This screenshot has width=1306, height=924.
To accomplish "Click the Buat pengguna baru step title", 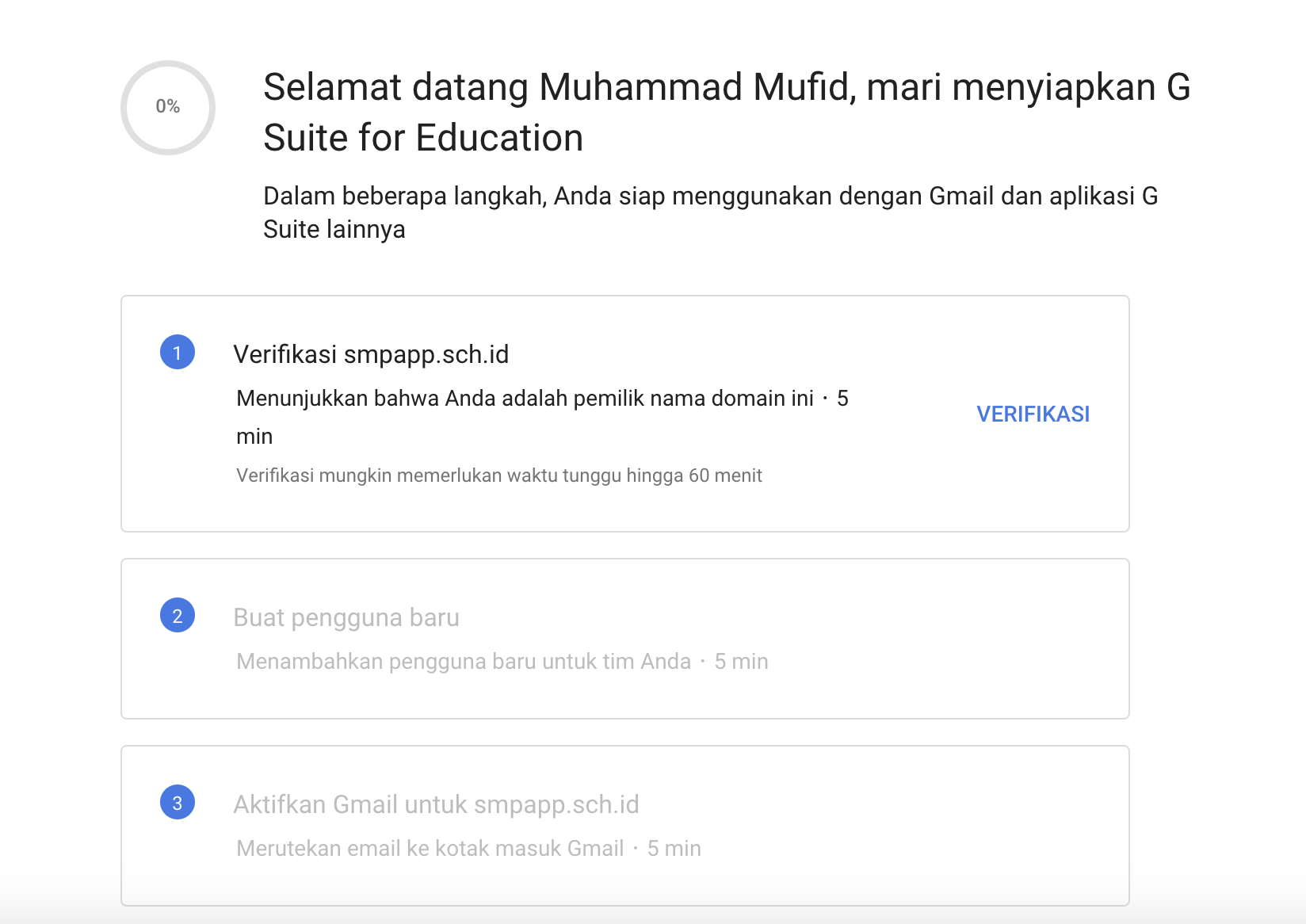I will coord(346,618).
